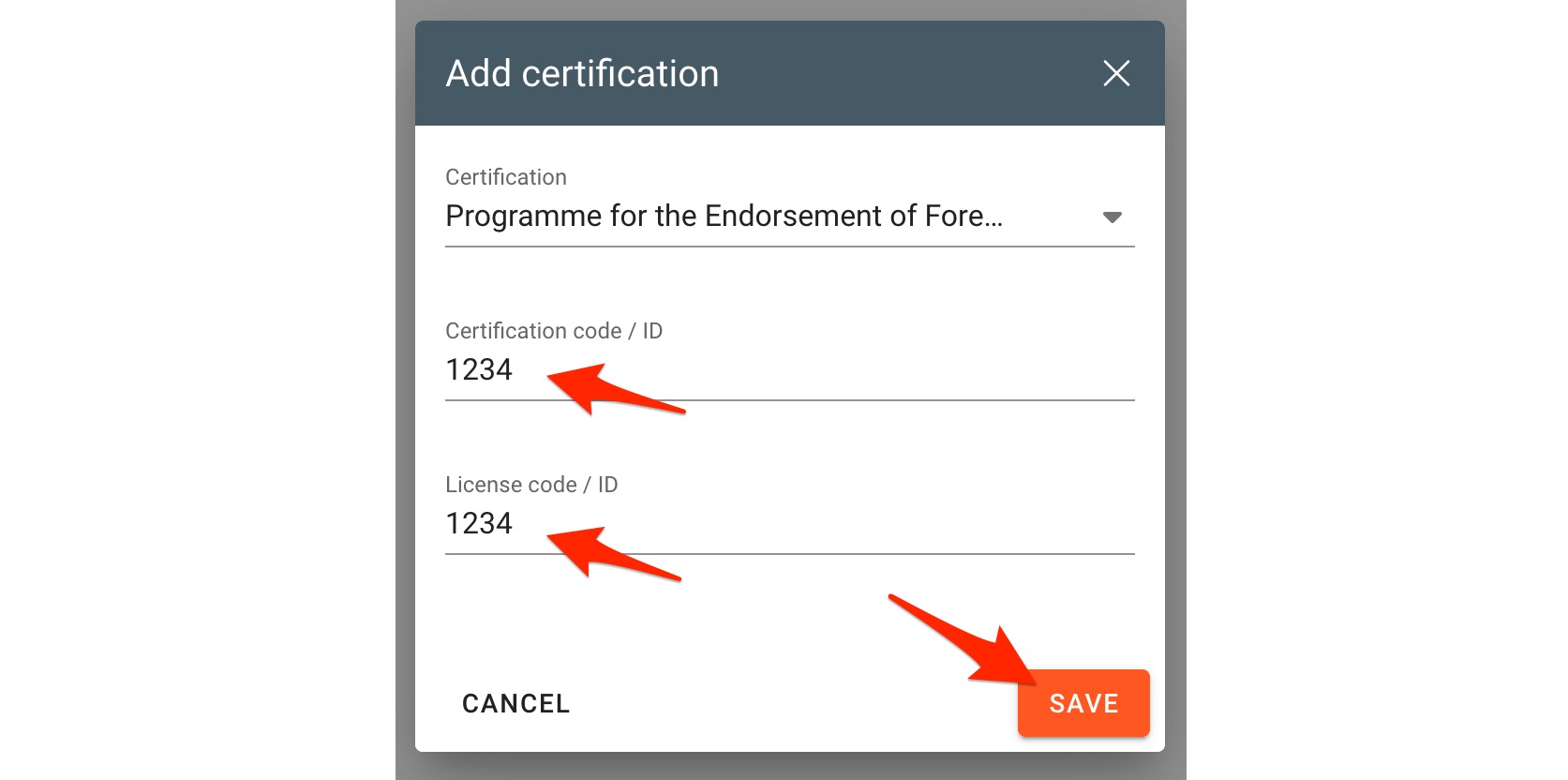Click the "Certification code / ID" label
The image size is (1568, 780).
click(x=554, y=331)
